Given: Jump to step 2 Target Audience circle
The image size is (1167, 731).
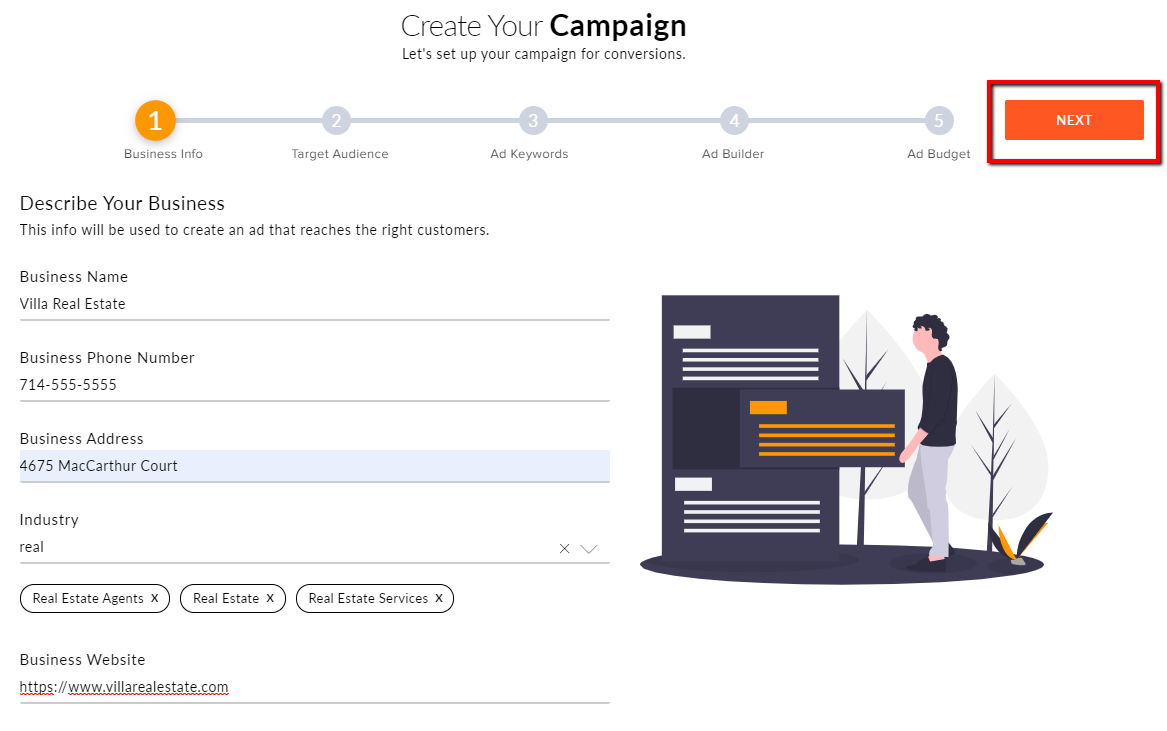Looking at the screenshot, I should tap(336, 121).
